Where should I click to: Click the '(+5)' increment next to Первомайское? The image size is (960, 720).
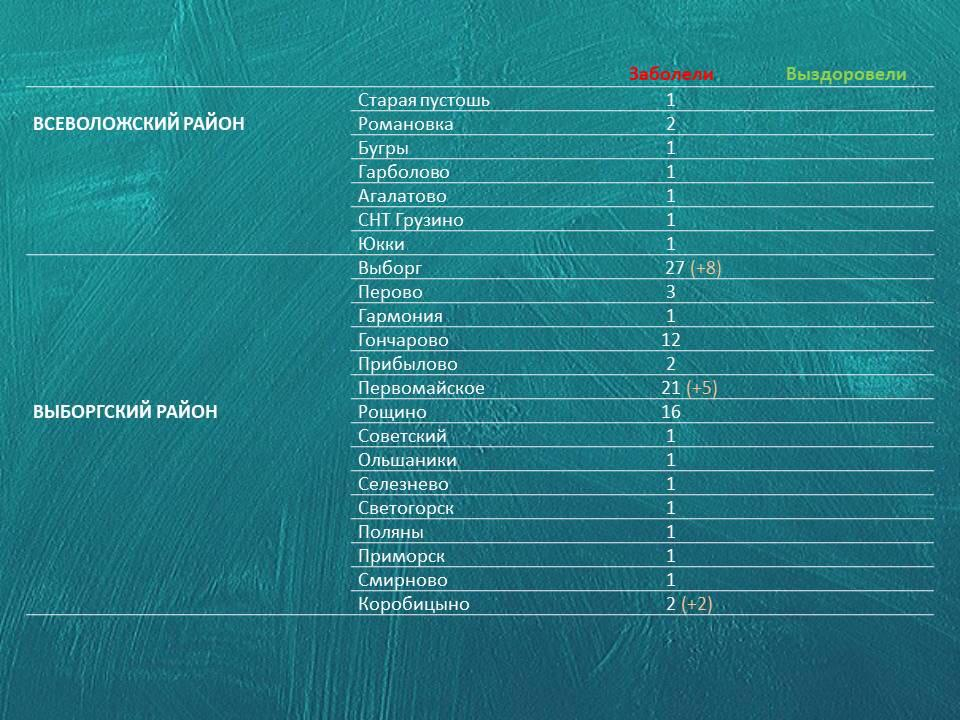(702, 388)
